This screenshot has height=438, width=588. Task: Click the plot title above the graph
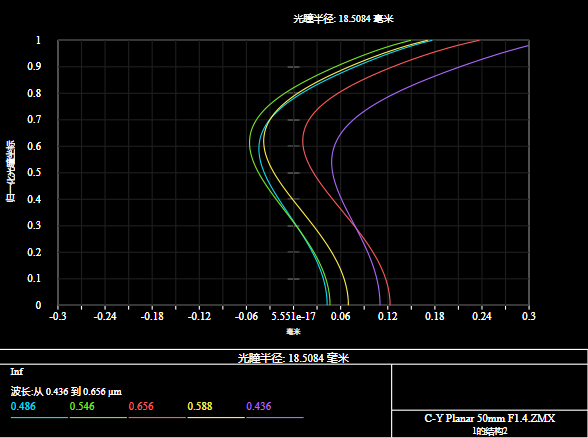click(343, 19)
